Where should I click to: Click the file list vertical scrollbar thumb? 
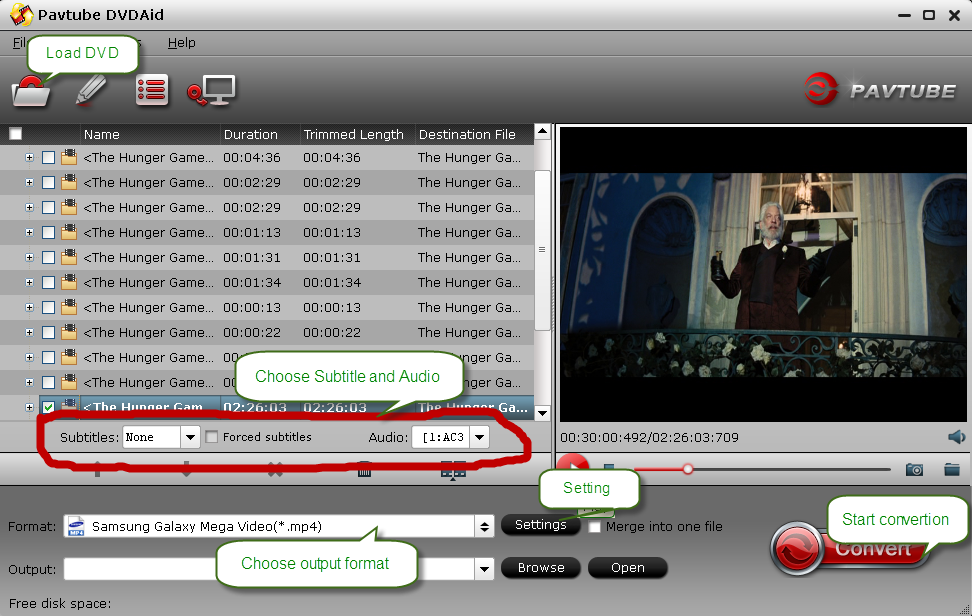(542, 249)
